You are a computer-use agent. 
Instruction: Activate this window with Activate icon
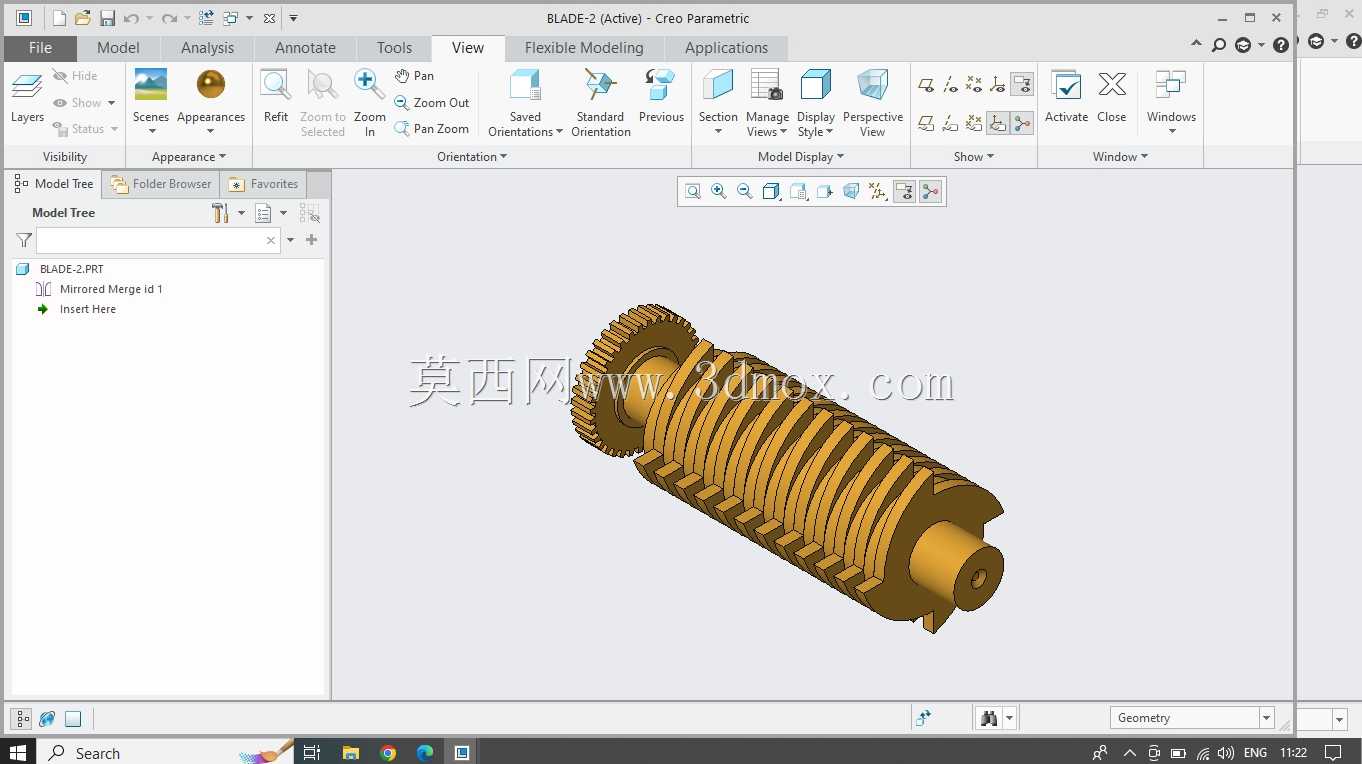1066,85
